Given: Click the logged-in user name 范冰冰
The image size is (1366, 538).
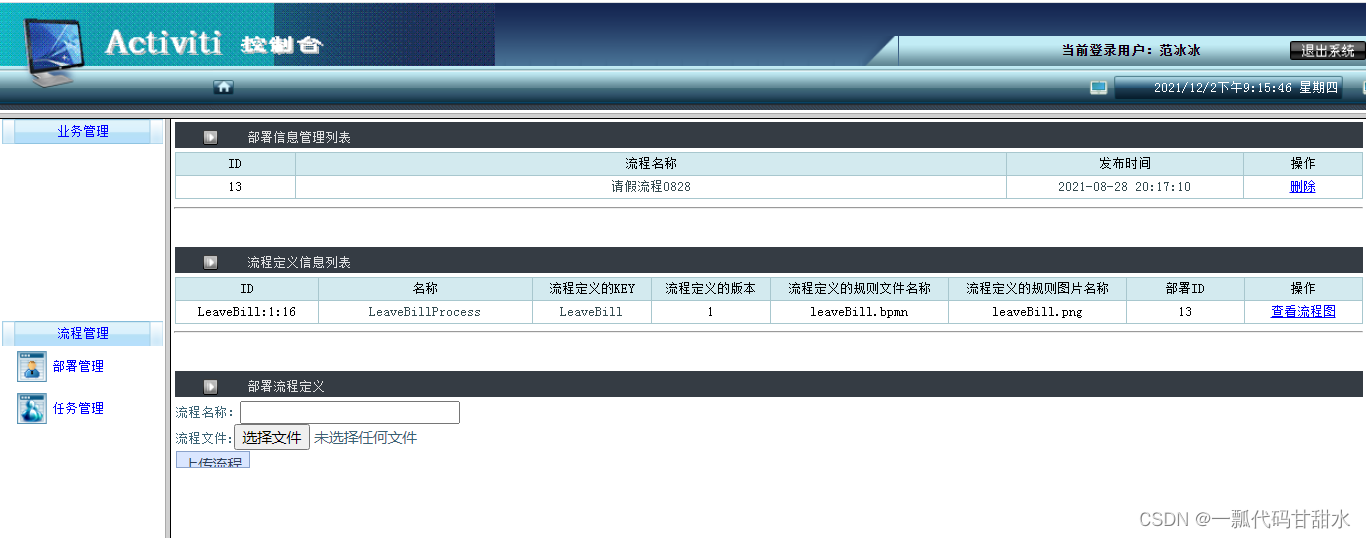Looking at the screenshot, I should (x=1180, y=50).
